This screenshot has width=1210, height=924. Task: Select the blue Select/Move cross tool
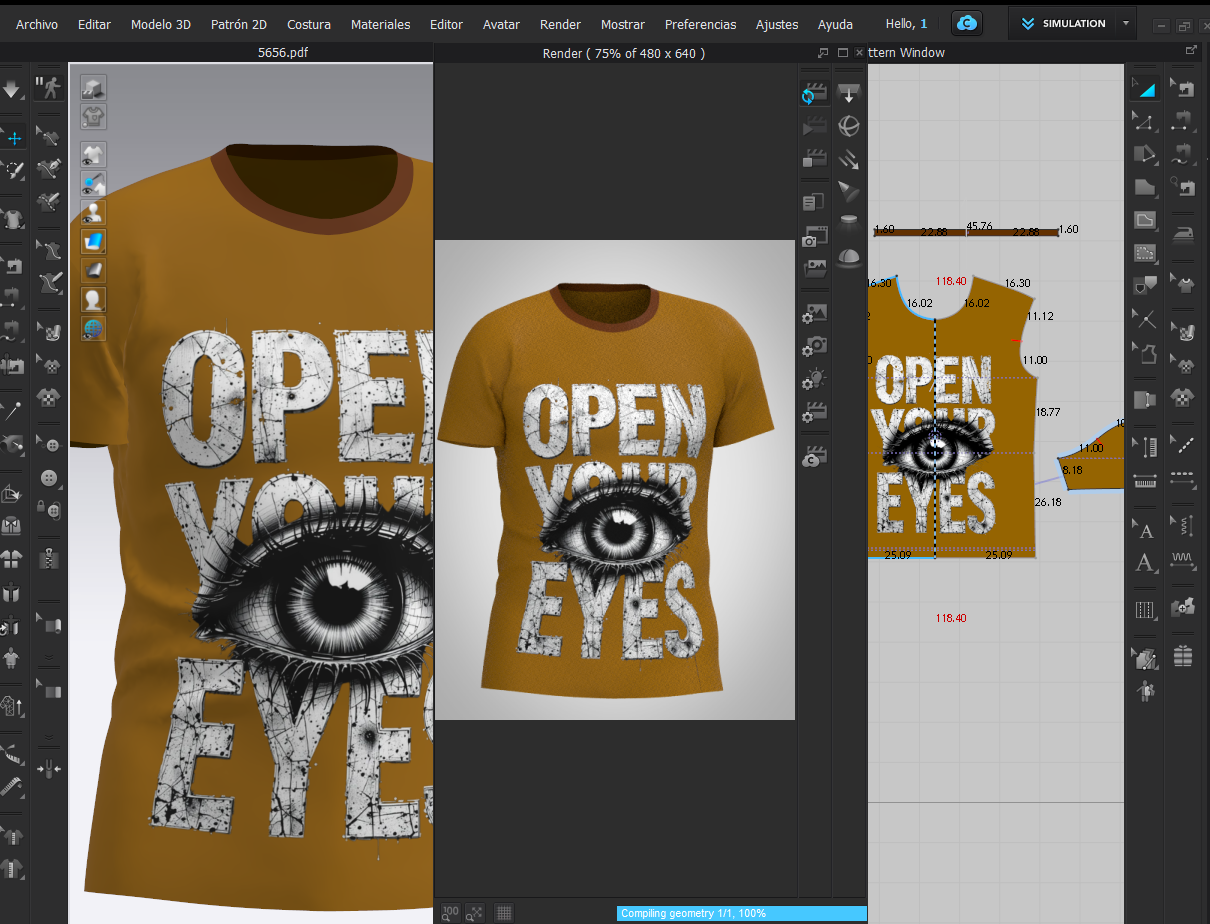14,138
